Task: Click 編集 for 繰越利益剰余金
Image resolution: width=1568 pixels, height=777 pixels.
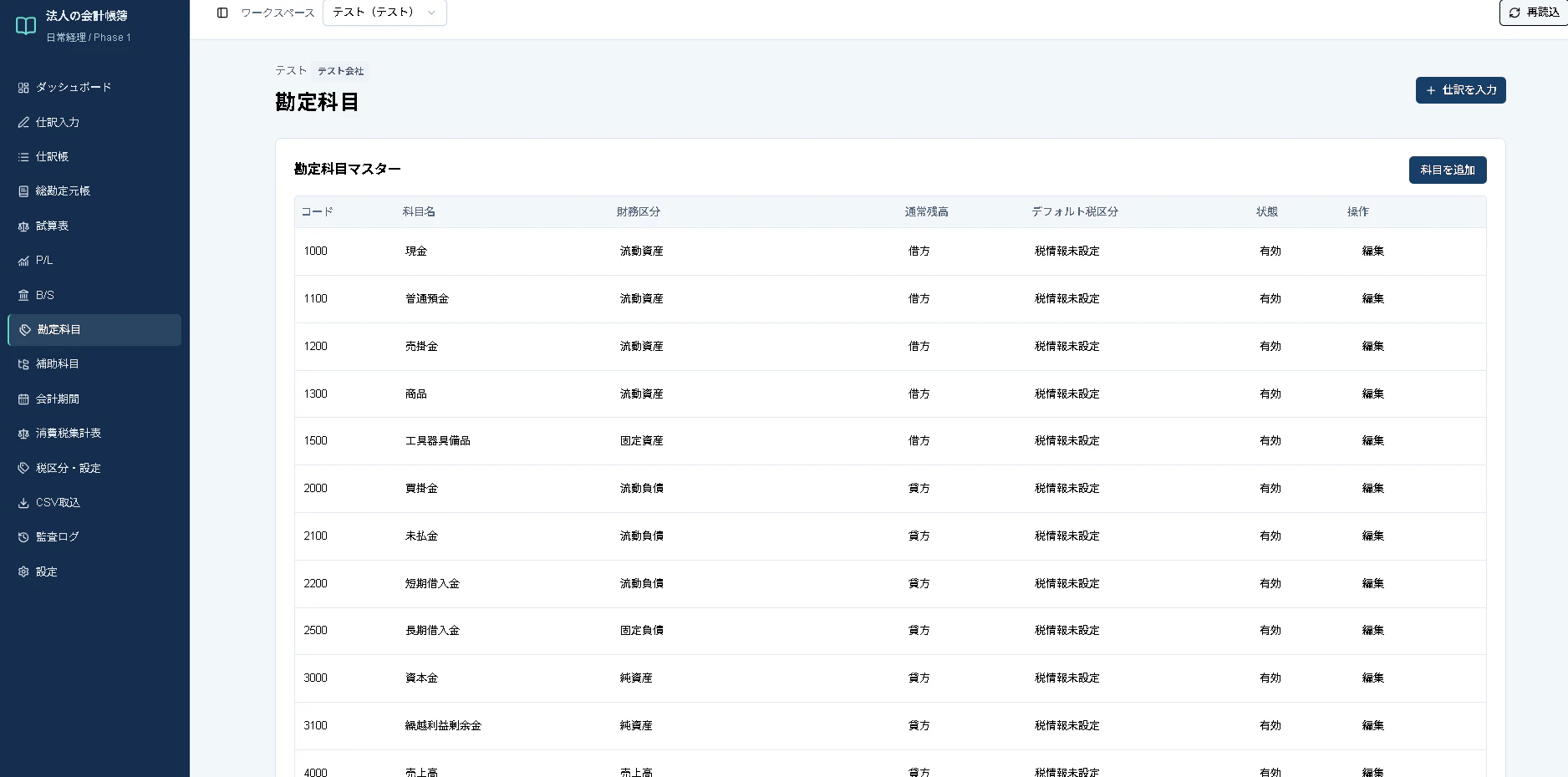Action: [1372, 726]
